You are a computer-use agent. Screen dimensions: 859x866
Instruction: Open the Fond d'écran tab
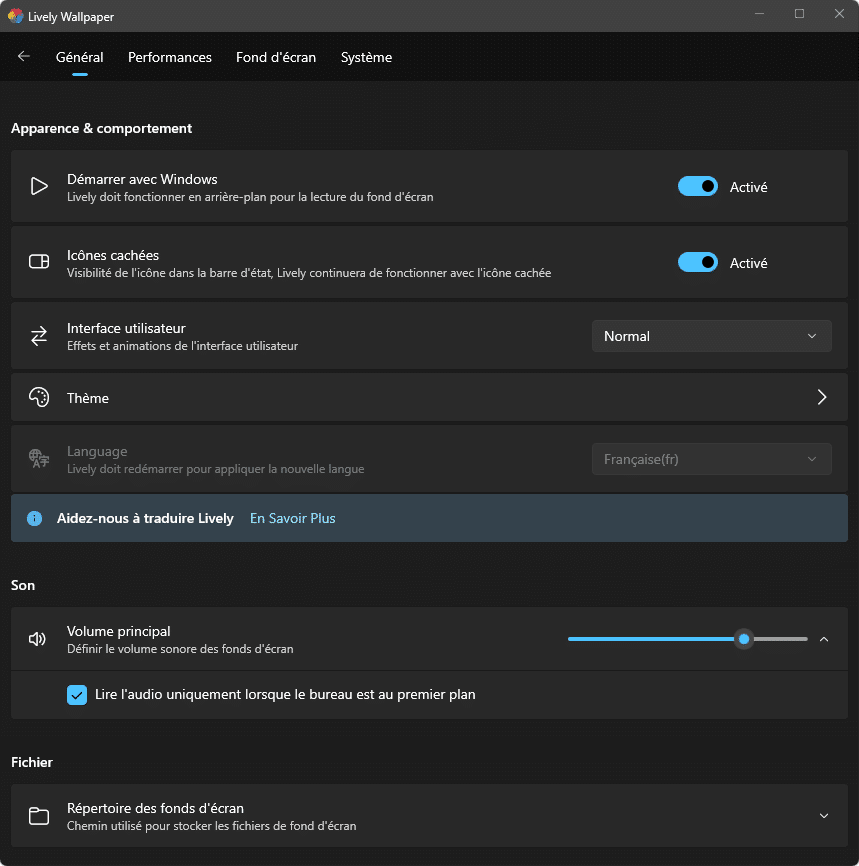coord(276,57)
